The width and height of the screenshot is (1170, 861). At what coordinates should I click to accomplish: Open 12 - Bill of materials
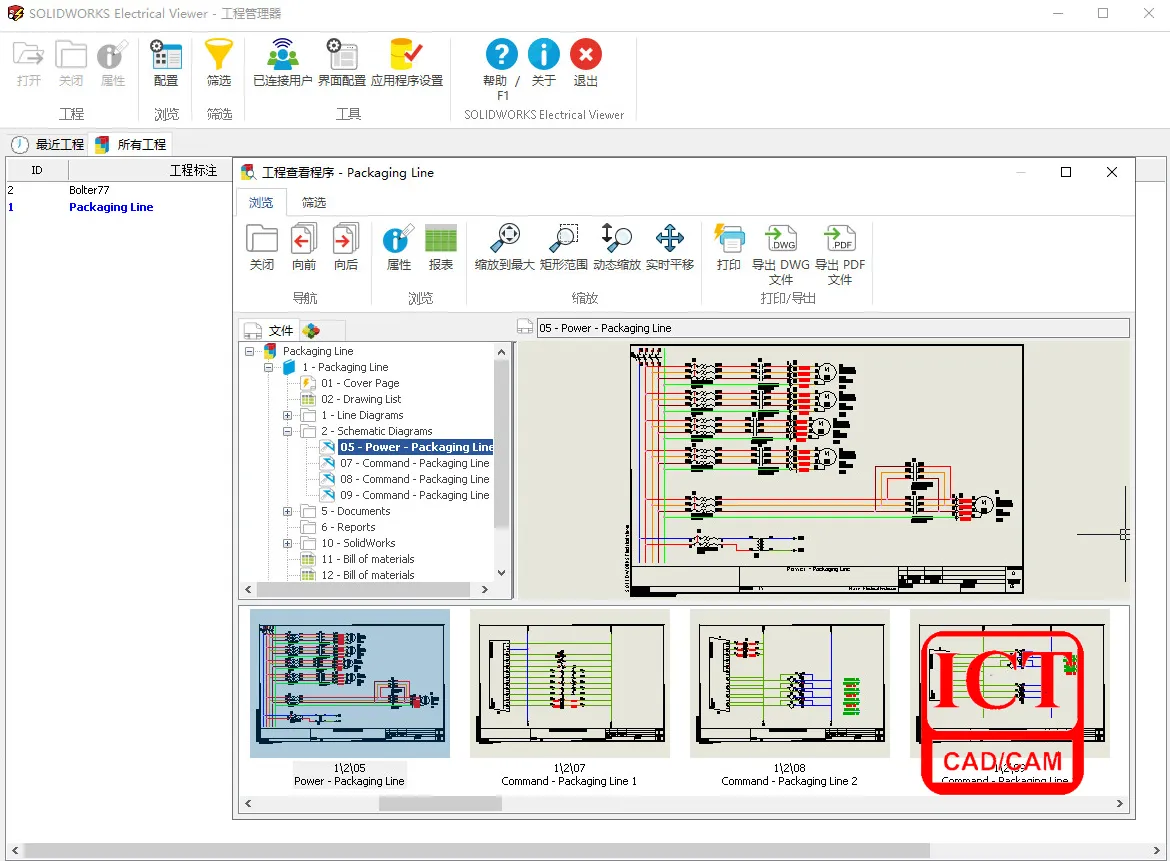[368, 575]
